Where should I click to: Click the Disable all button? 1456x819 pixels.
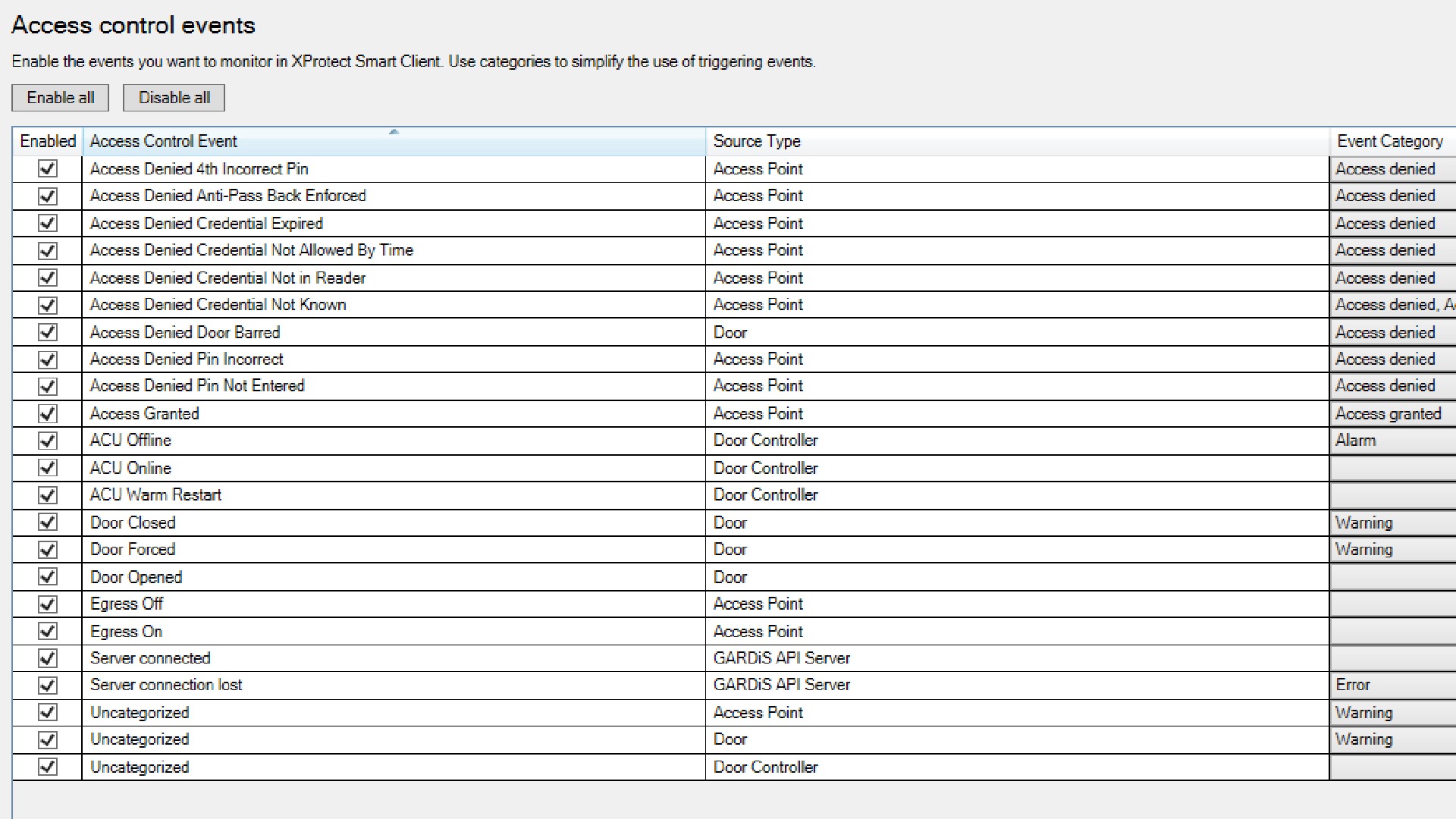click(174, 98)
